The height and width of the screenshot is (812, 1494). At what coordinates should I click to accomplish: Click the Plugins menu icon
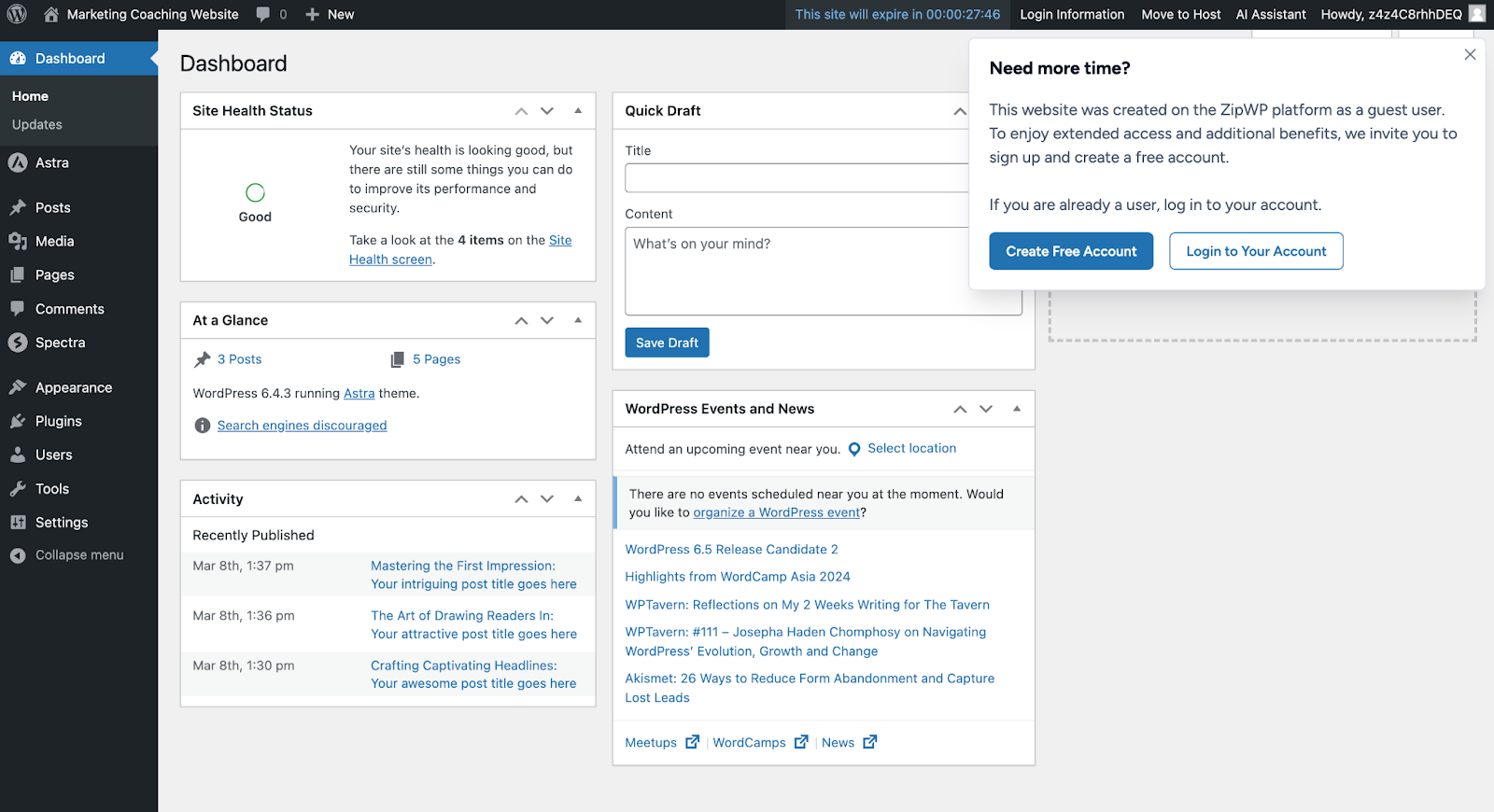pos(18,421)
